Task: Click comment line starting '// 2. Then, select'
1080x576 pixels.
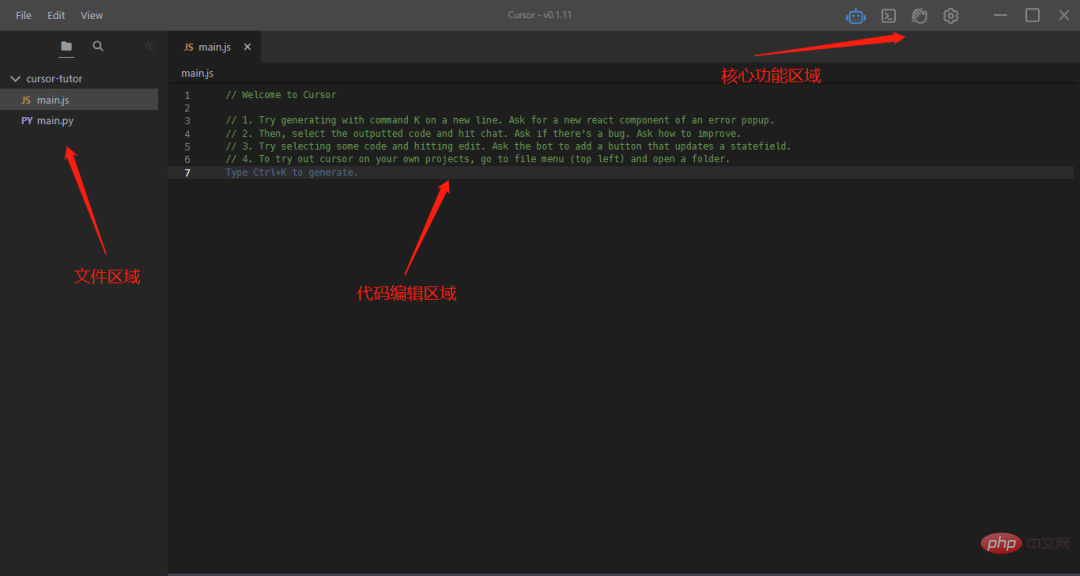Action: pos(484,134)
